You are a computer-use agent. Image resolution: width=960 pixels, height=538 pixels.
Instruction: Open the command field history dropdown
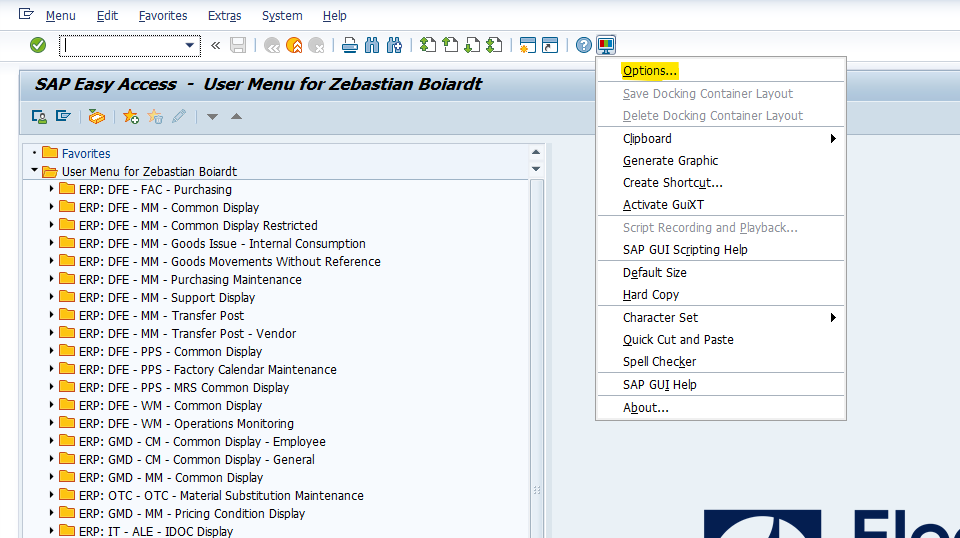click(x=190, y=45)
